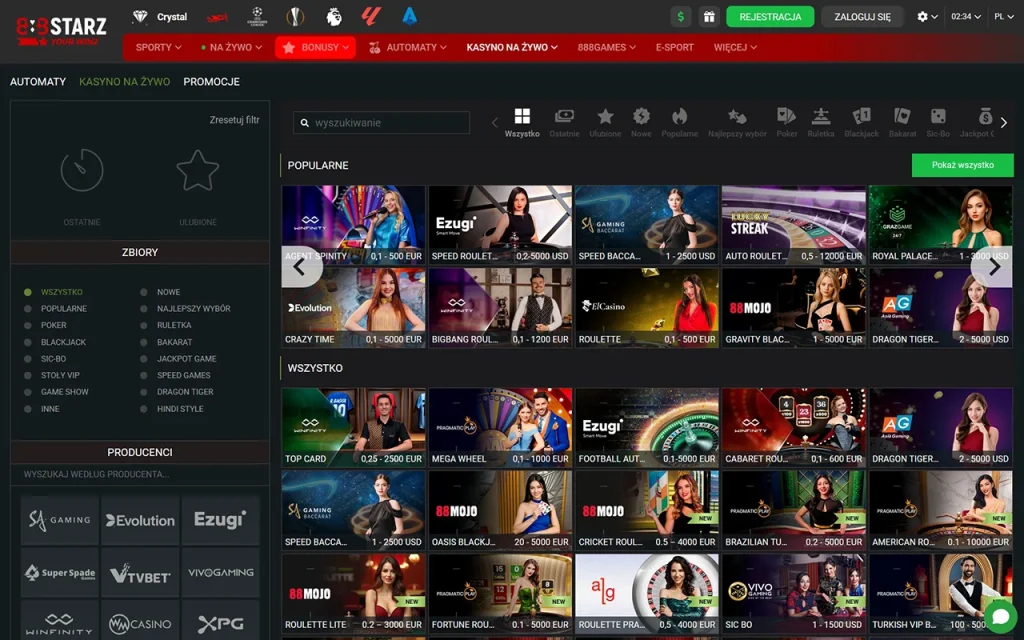1024x640 pixels.
Task: Select the WSZYSTKO collection radio option
Action: click(54, 292)
